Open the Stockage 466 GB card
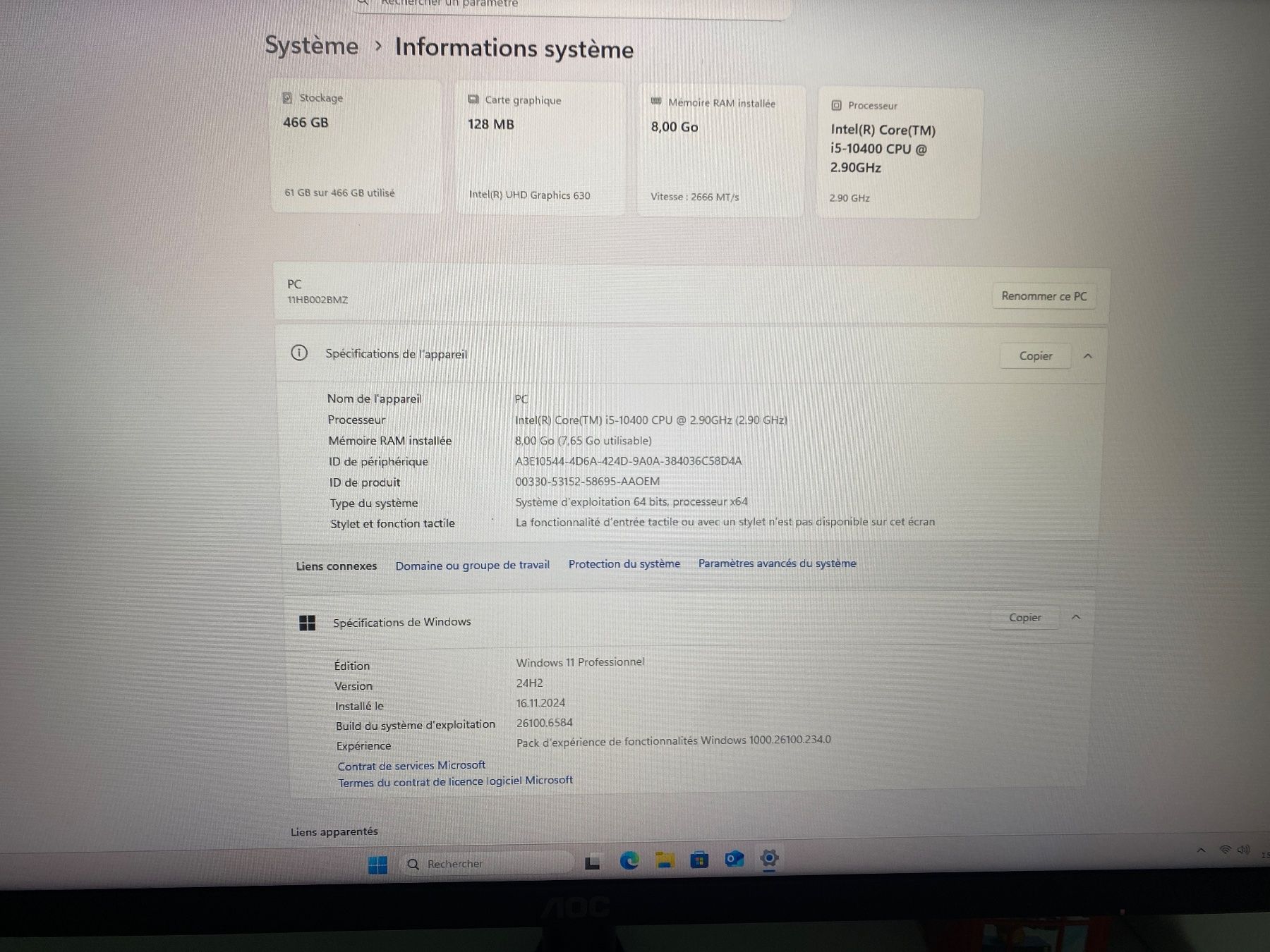Viewport: 1270px width, 952px height. pos(356,147)
